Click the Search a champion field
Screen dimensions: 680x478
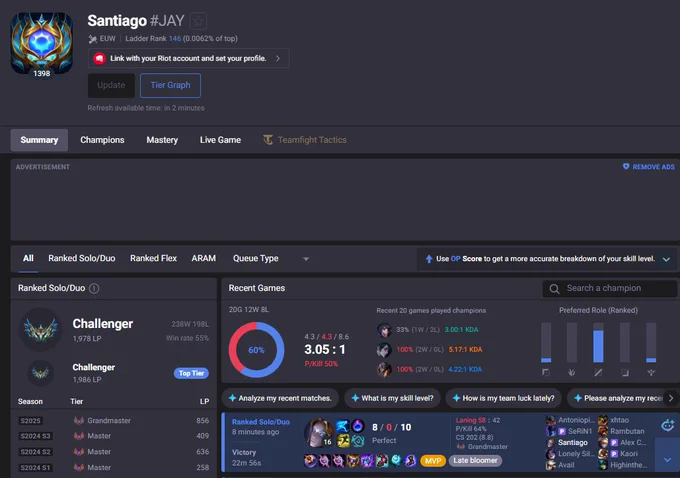(x=609, y=288)
